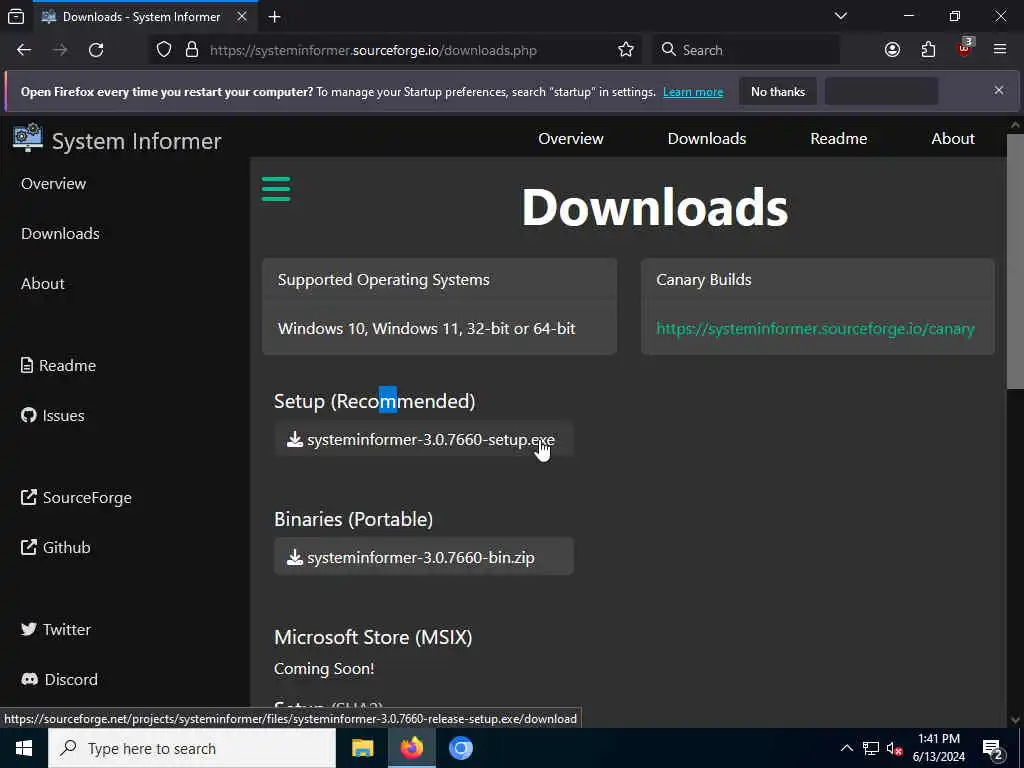
Task: Close the Downloads - System Informer tab
Action: coord(242,16)
